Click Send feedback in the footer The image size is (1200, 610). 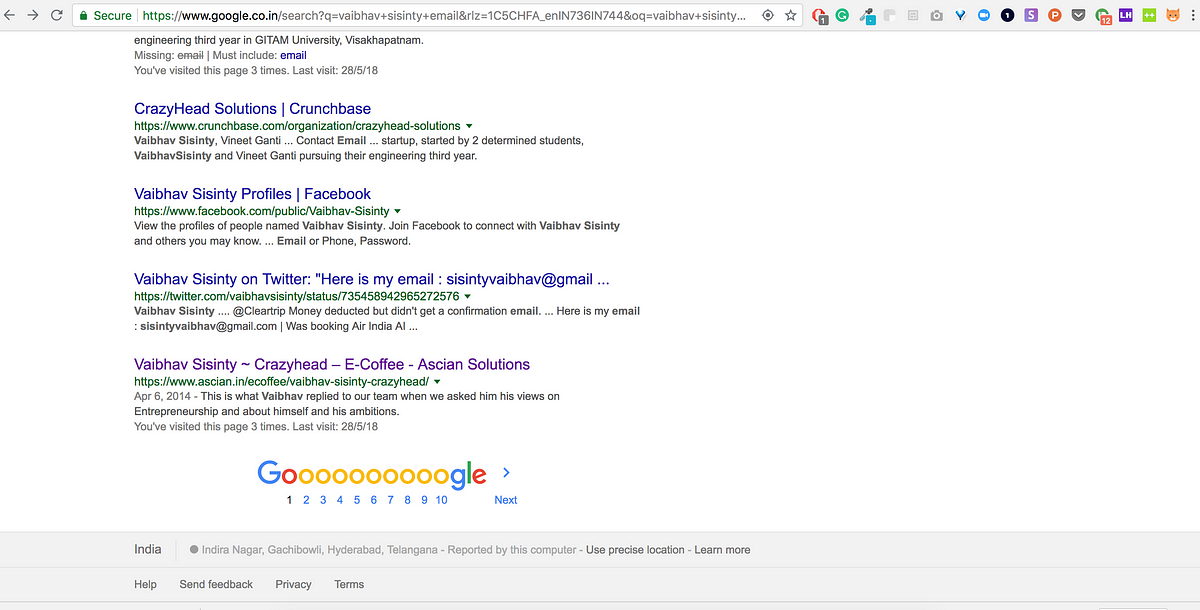click(216, 584)
